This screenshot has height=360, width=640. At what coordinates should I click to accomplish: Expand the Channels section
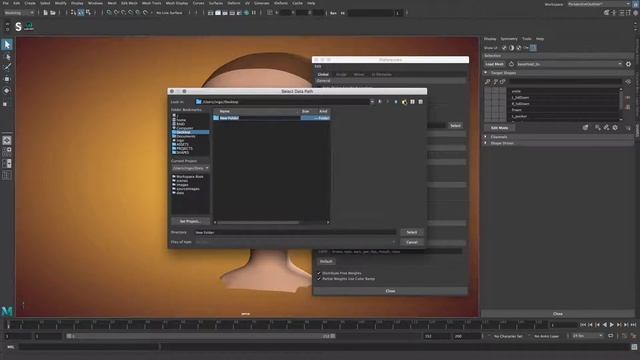pyautogui.click(x=486, y=137)
